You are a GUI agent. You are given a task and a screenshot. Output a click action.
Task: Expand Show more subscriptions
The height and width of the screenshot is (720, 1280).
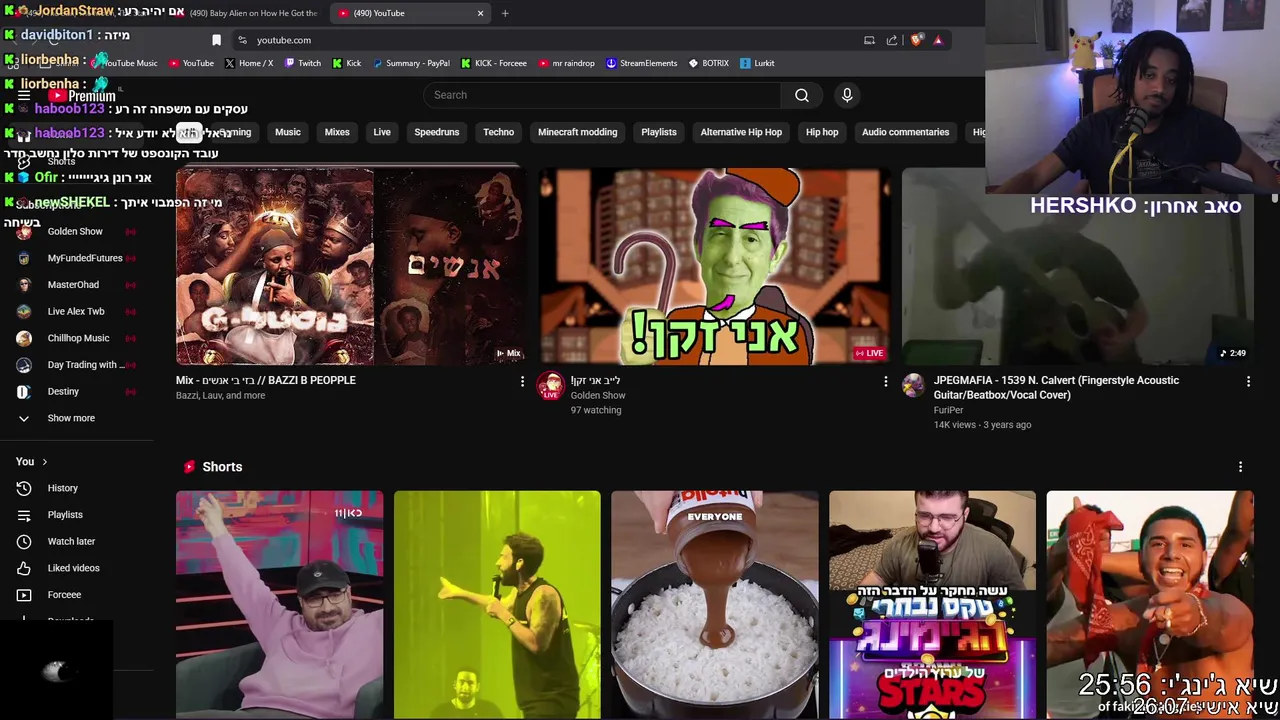coord(71,418)
